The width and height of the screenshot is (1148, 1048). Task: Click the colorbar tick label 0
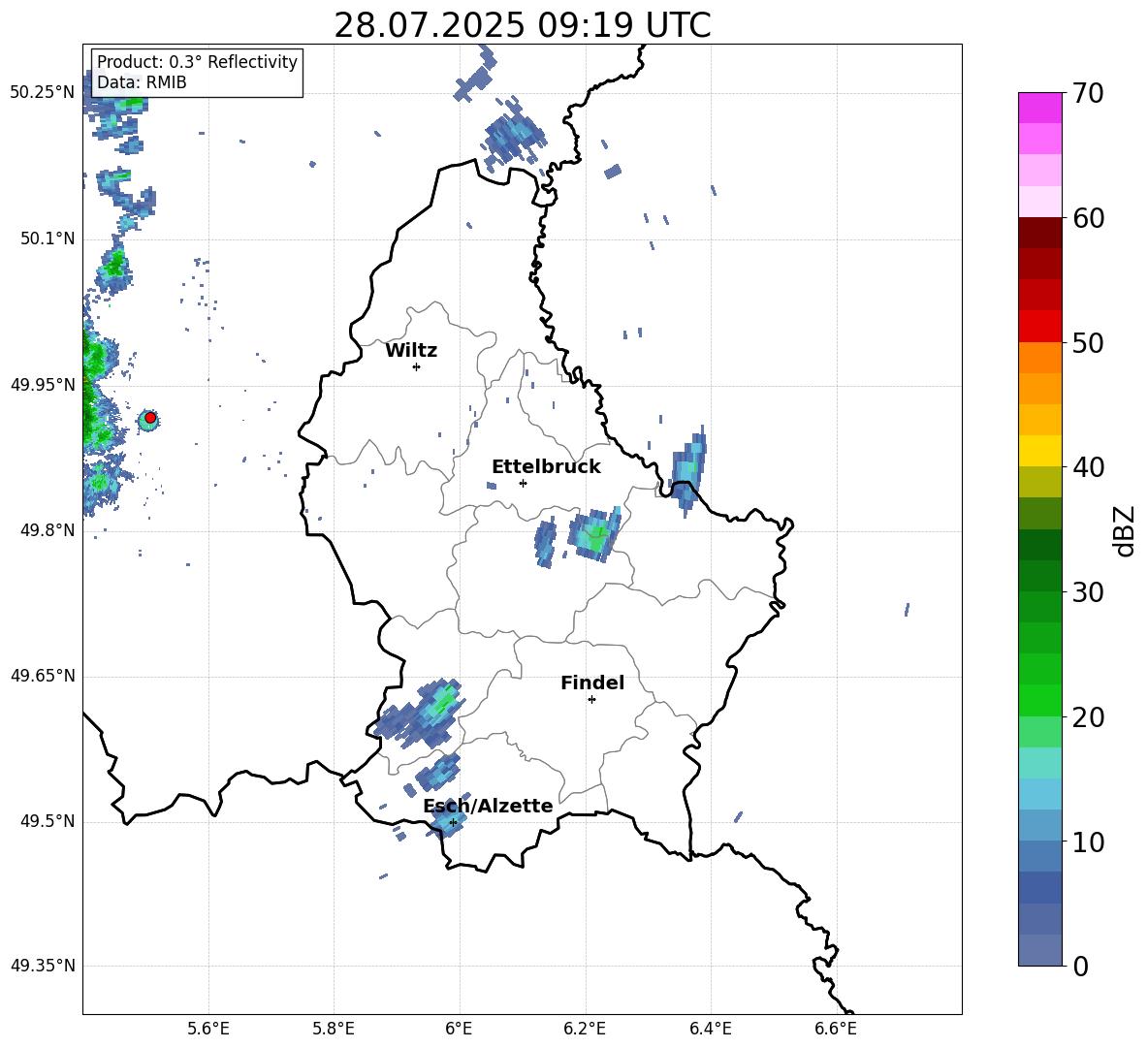click(x=1080, y=967)
